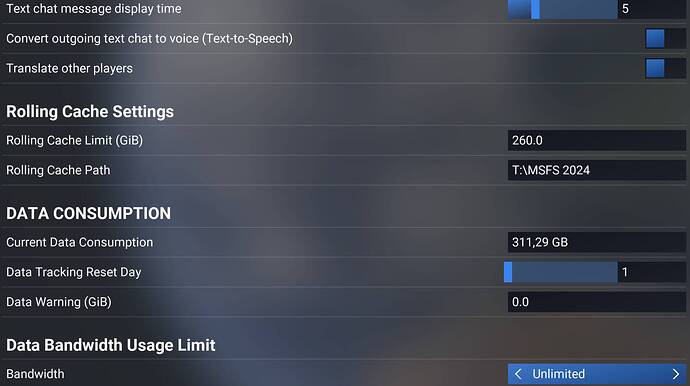This screenshot has width=690, height=386.
Task: Click the Data Warning (GiB) row label
Action: point(59,302)
